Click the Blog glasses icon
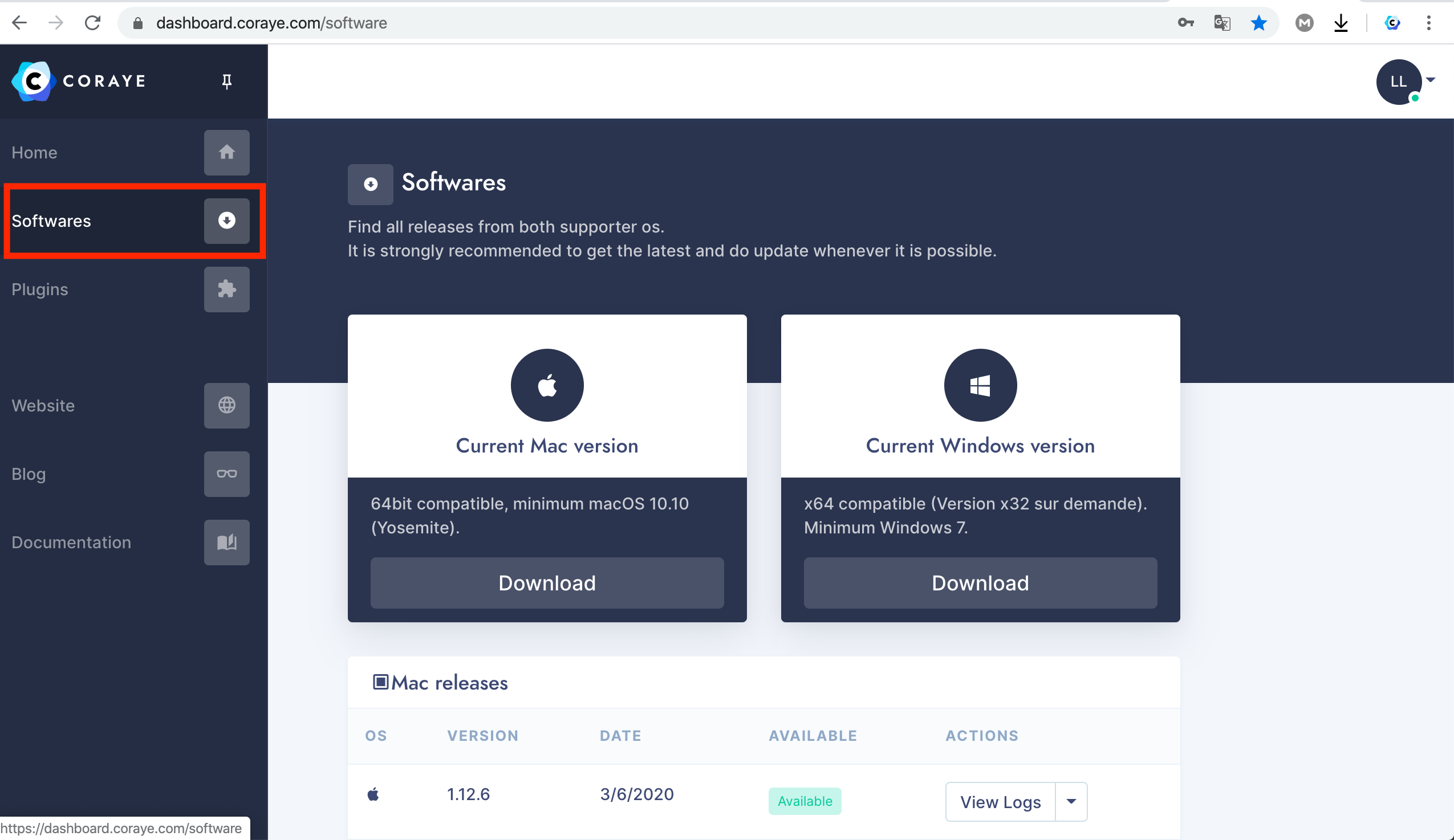This screenshot has width=1454, height=840. 227,474
